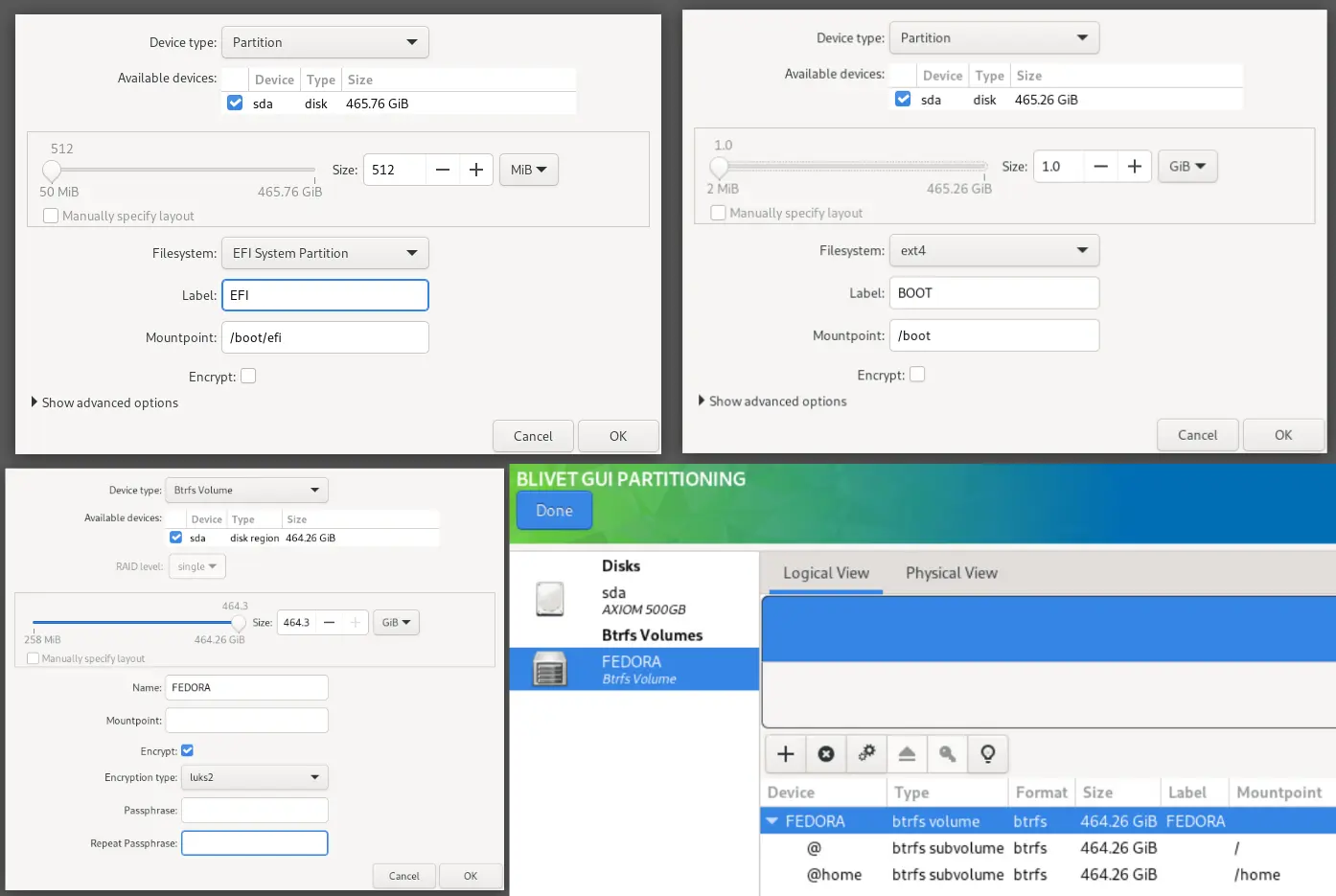Select the sda hard disk icon under Disks
Viewport: 1336px width, 896px height.
[550, 599]
